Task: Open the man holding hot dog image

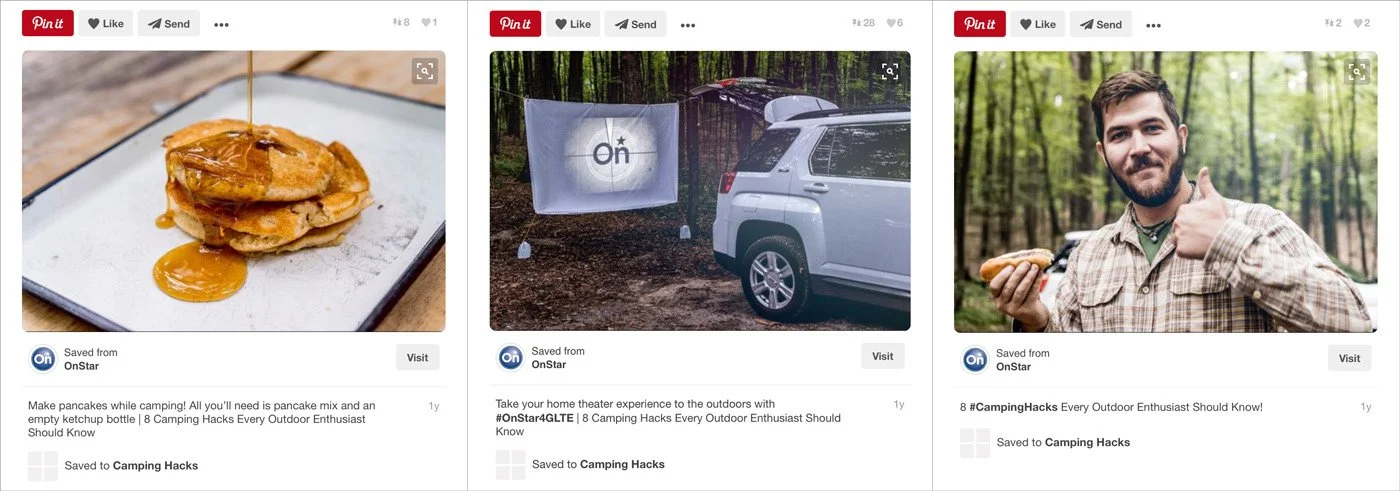Action: click(1165, 192)
